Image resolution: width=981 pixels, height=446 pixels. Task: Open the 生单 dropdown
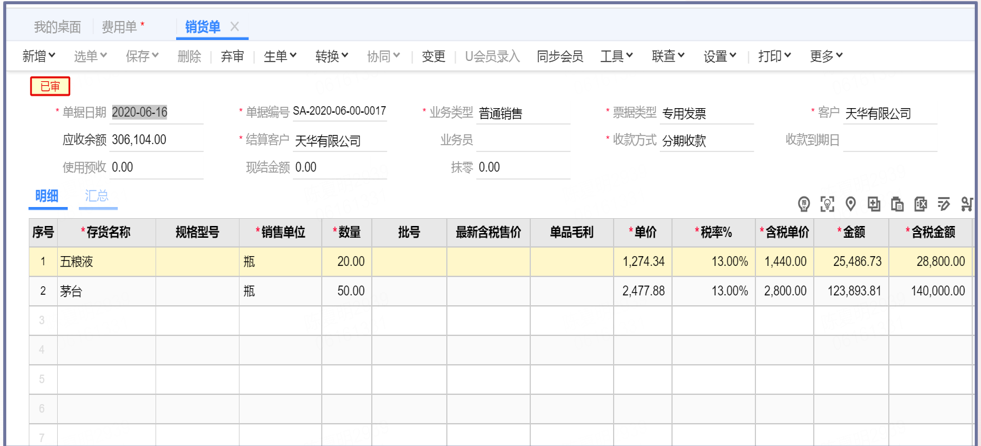click(280, 57)
